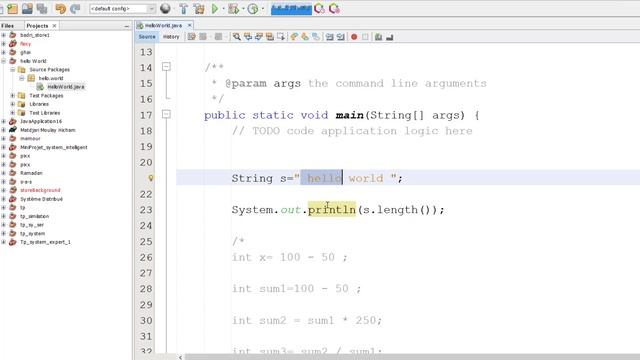Open the Debug Project dropdown arrow
The width and height of the screenshot is (640, 360).
click(x=243, y=9)
